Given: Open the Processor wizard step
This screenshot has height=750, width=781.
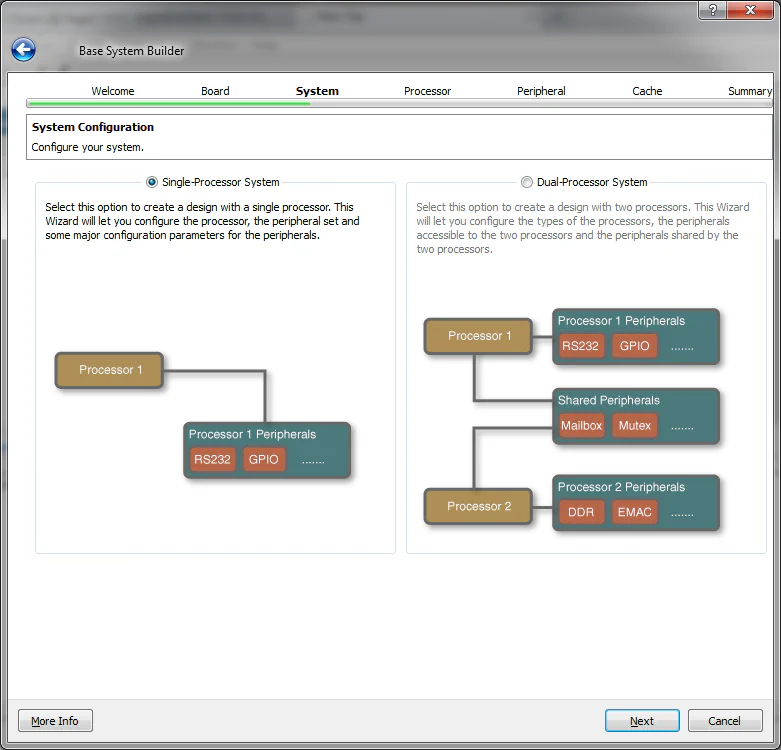Looking at the screenshot, I should (x=427, y=91).
